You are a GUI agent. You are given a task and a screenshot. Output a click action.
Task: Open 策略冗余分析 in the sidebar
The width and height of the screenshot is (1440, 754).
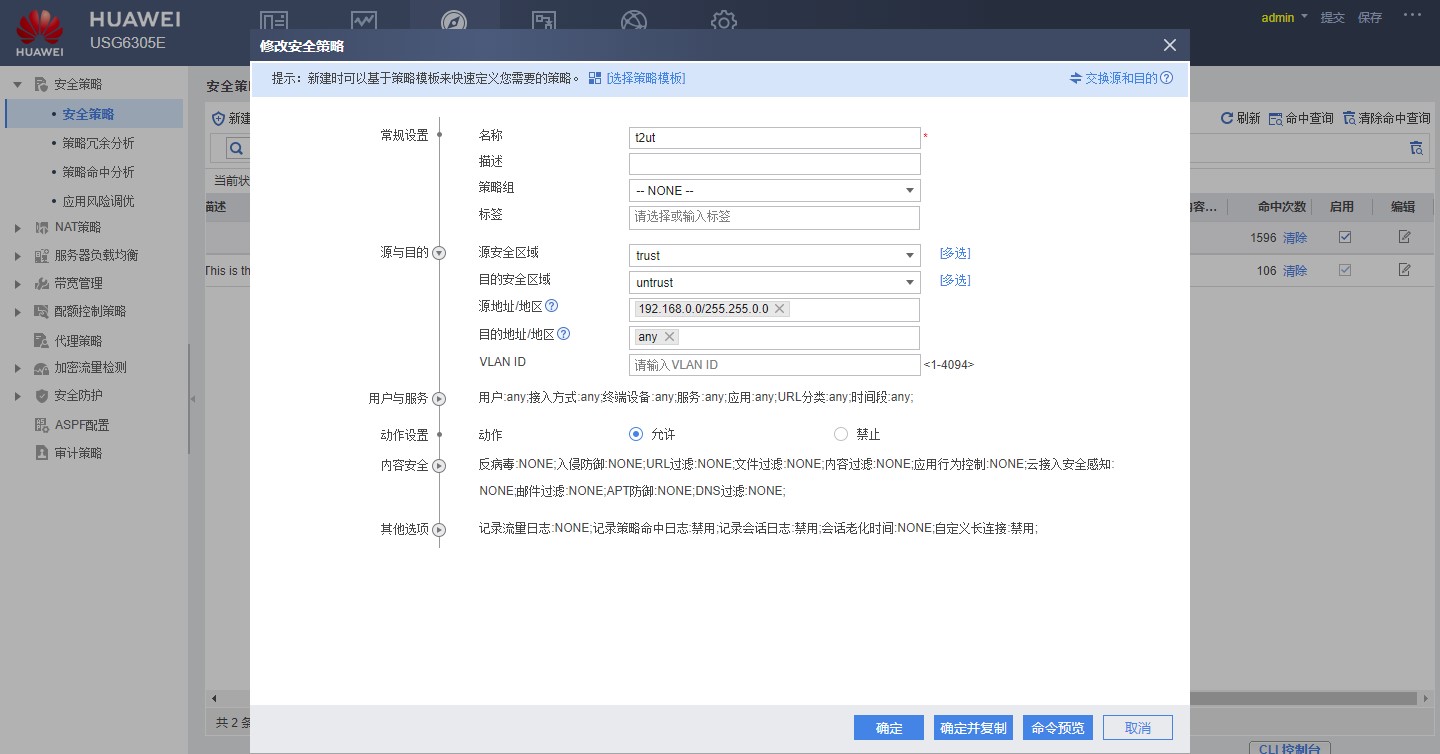(98, 143)
